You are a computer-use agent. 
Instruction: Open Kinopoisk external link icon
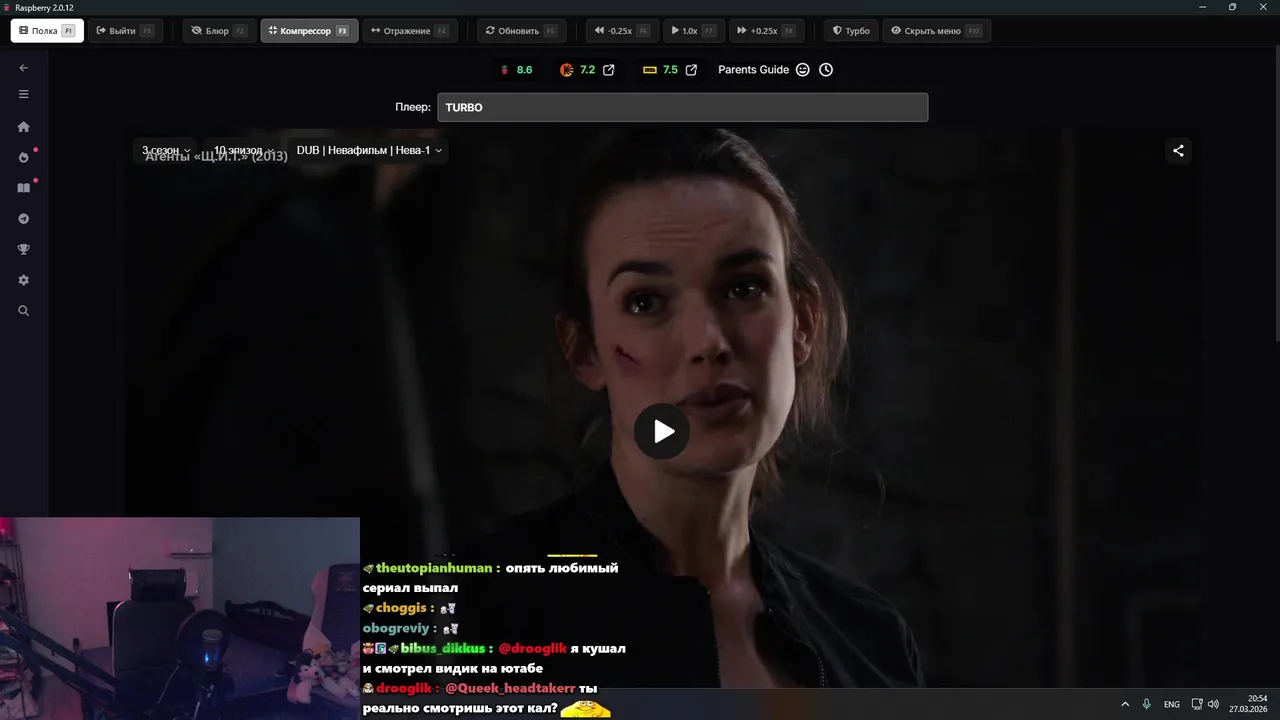609,70
